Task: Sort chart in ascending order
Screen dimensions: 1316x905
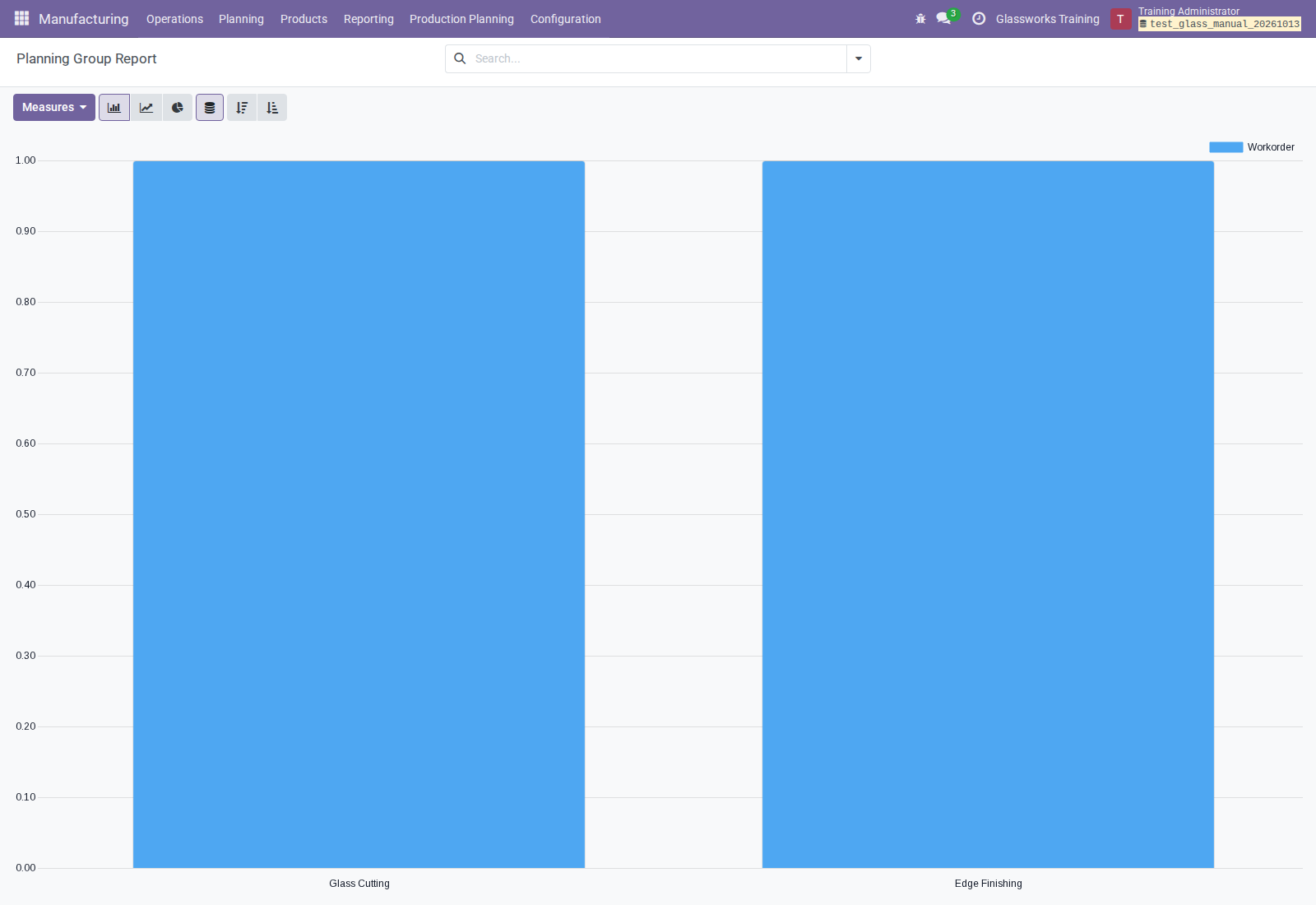Action: tap(272, 108)
